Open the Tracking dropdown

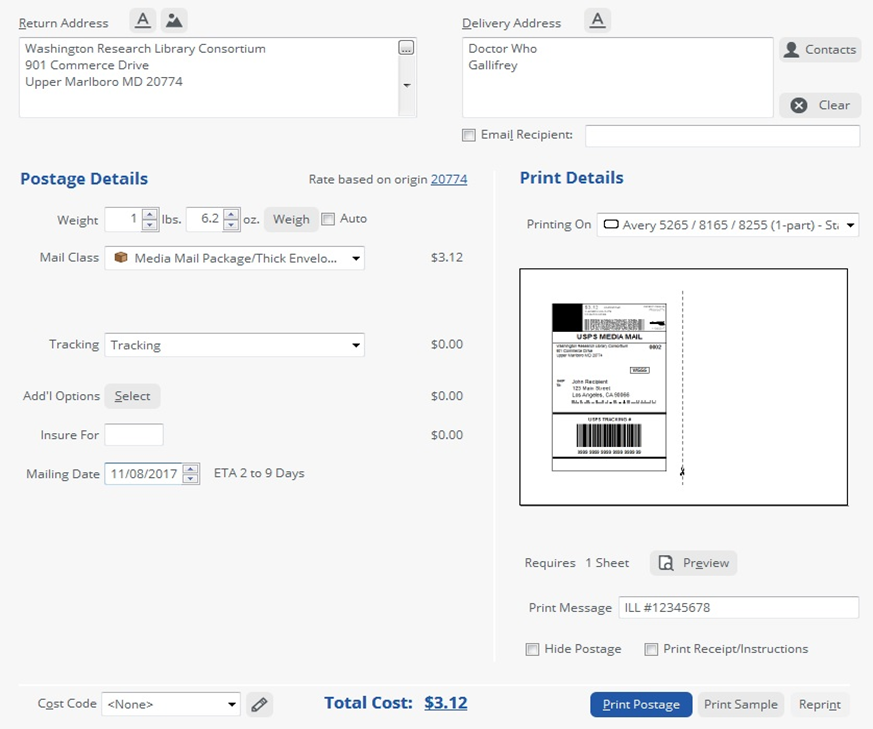(235, 345)
